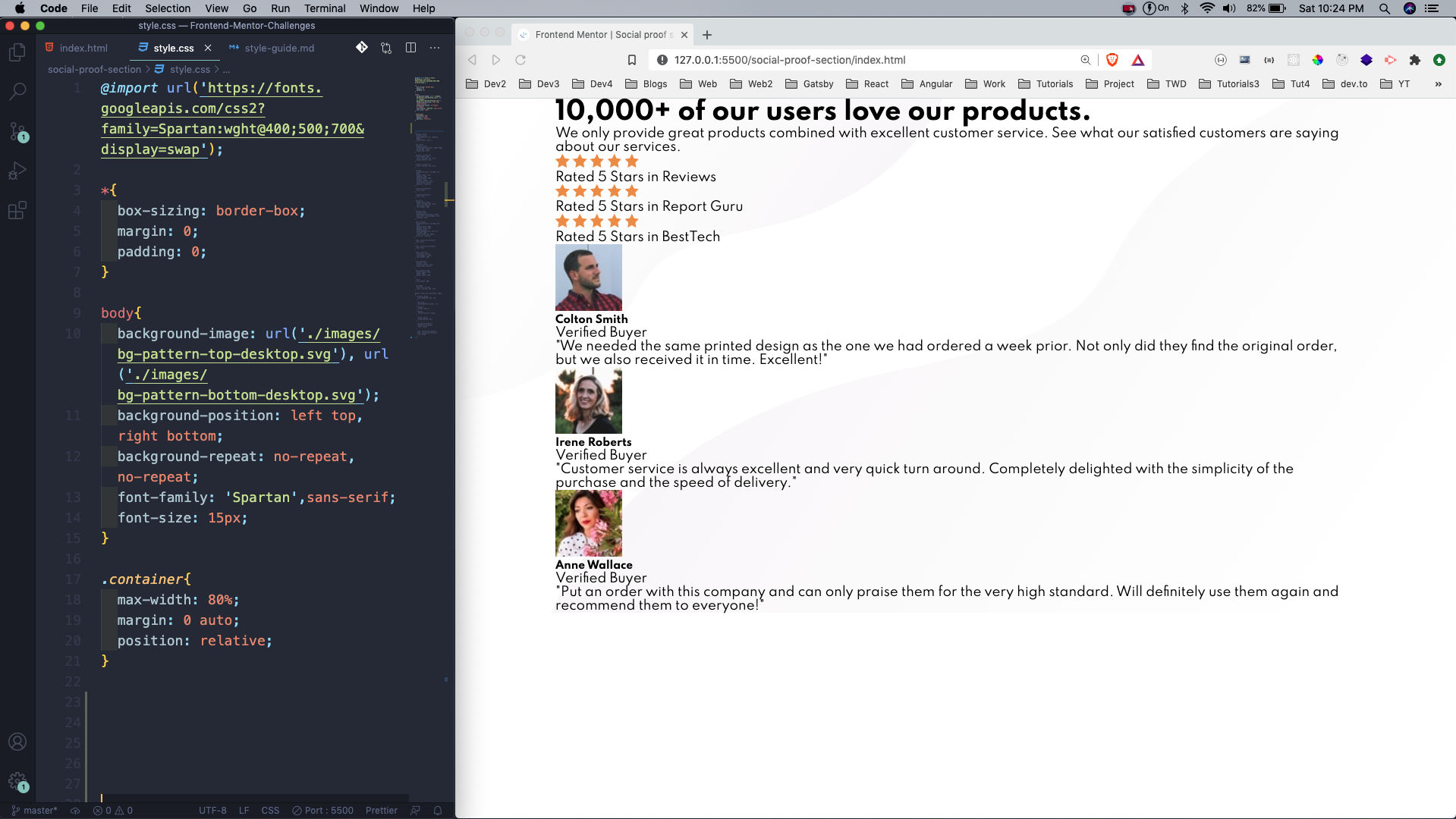Split the editor to the right

[x=410, y=48]
